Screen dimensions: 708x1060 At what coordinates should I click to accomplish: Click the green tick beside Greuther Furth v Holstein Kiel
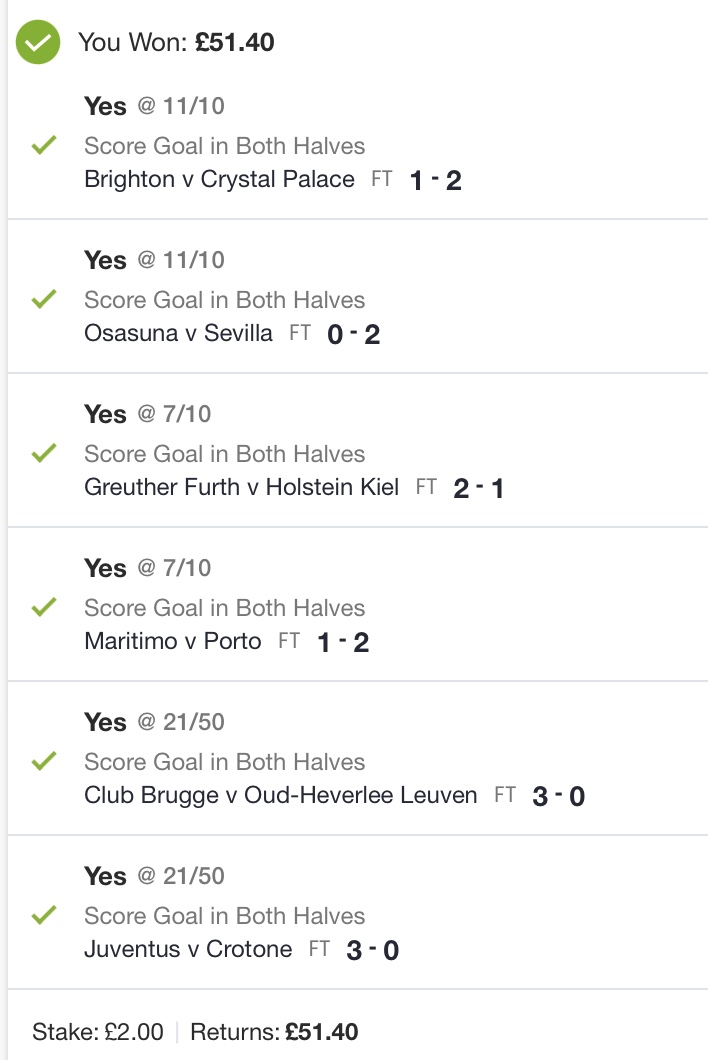click(44, 453)
